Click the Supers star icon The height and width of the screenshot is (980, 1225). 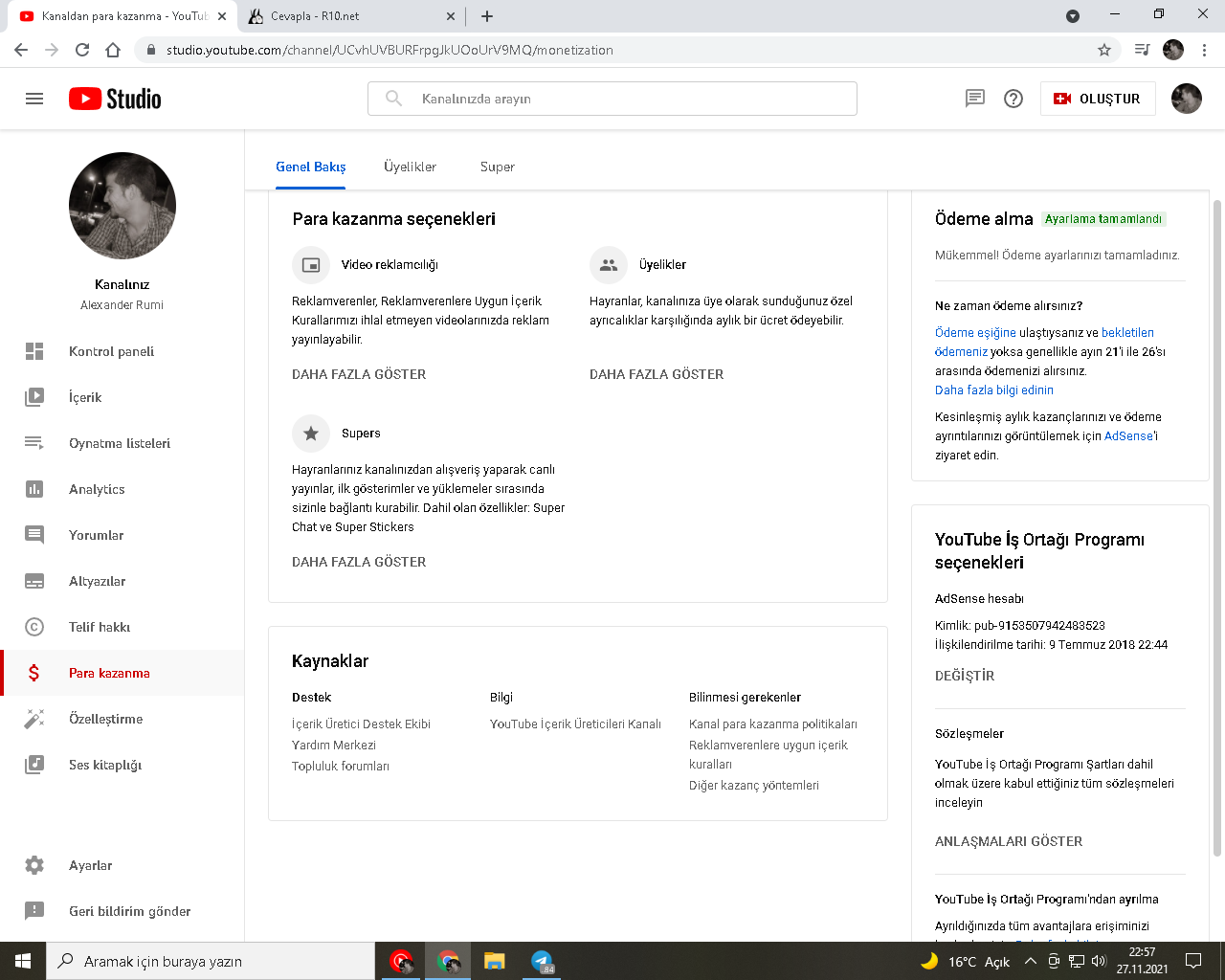tap(311, 434)
